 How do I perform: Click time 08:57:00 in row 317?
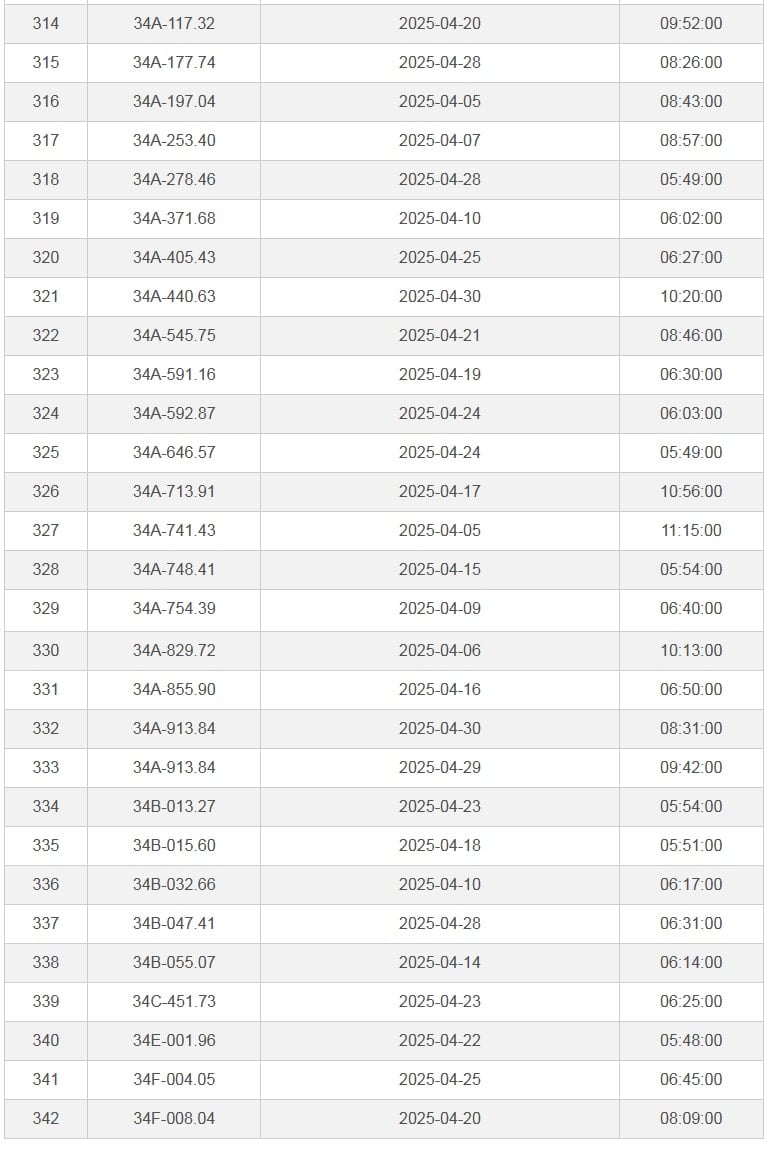pos(691,140)
